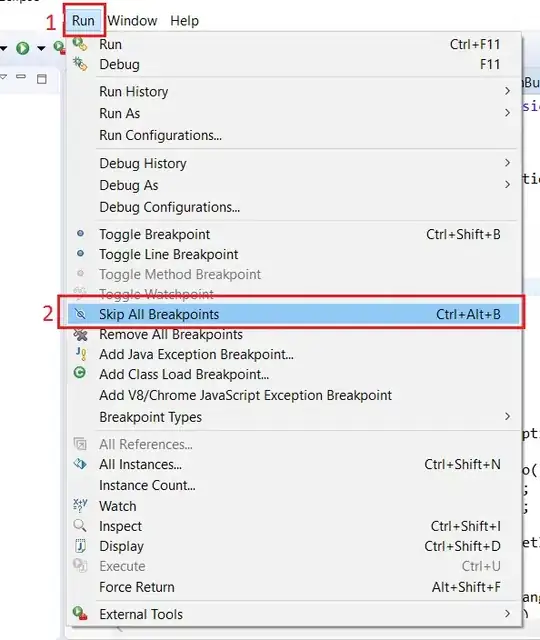Screen dimensions: 540x640
Task: Click the All Instances icon
Action: 80,464
